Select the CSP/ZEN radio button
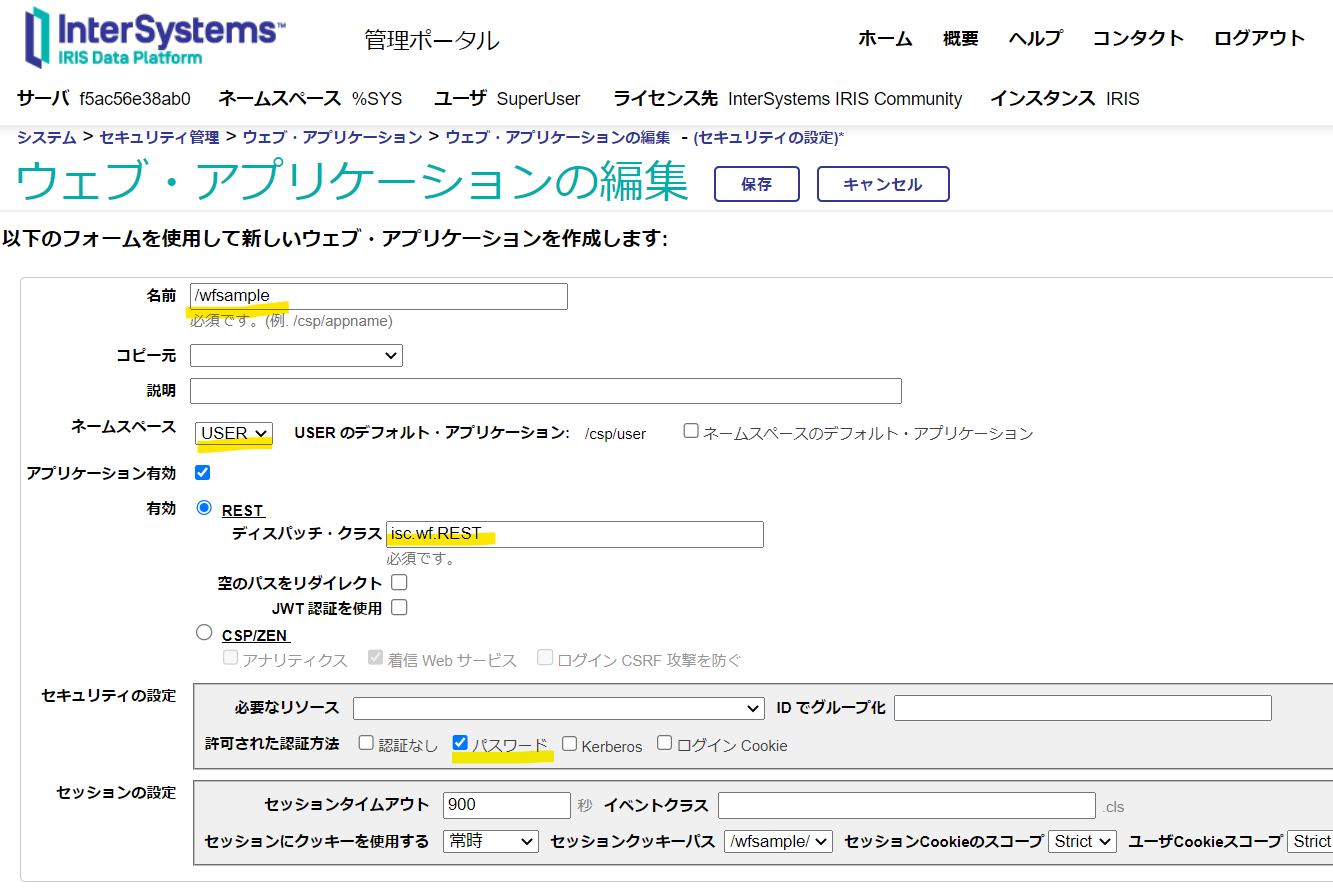This screenshot has width=1333, height=889. click(x=204, y=632)
